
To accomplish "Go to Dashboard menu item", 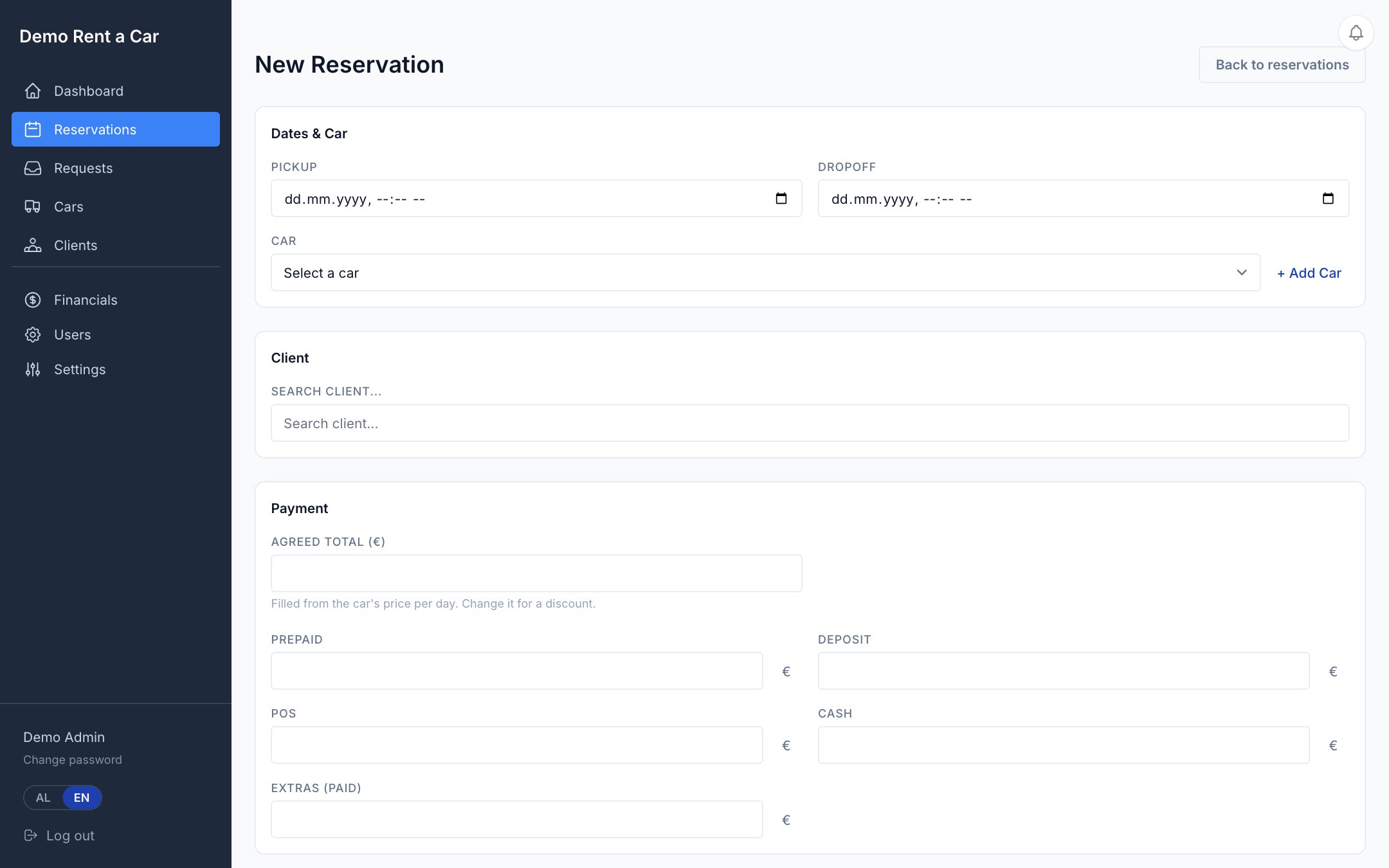I will 116,91.
